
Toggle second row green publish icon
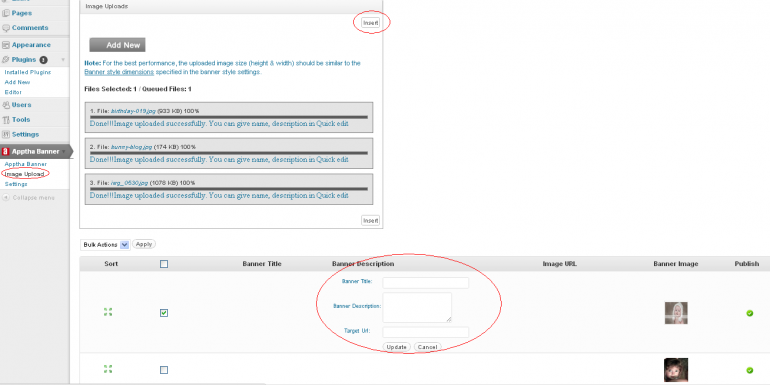[x=749, y=370]
